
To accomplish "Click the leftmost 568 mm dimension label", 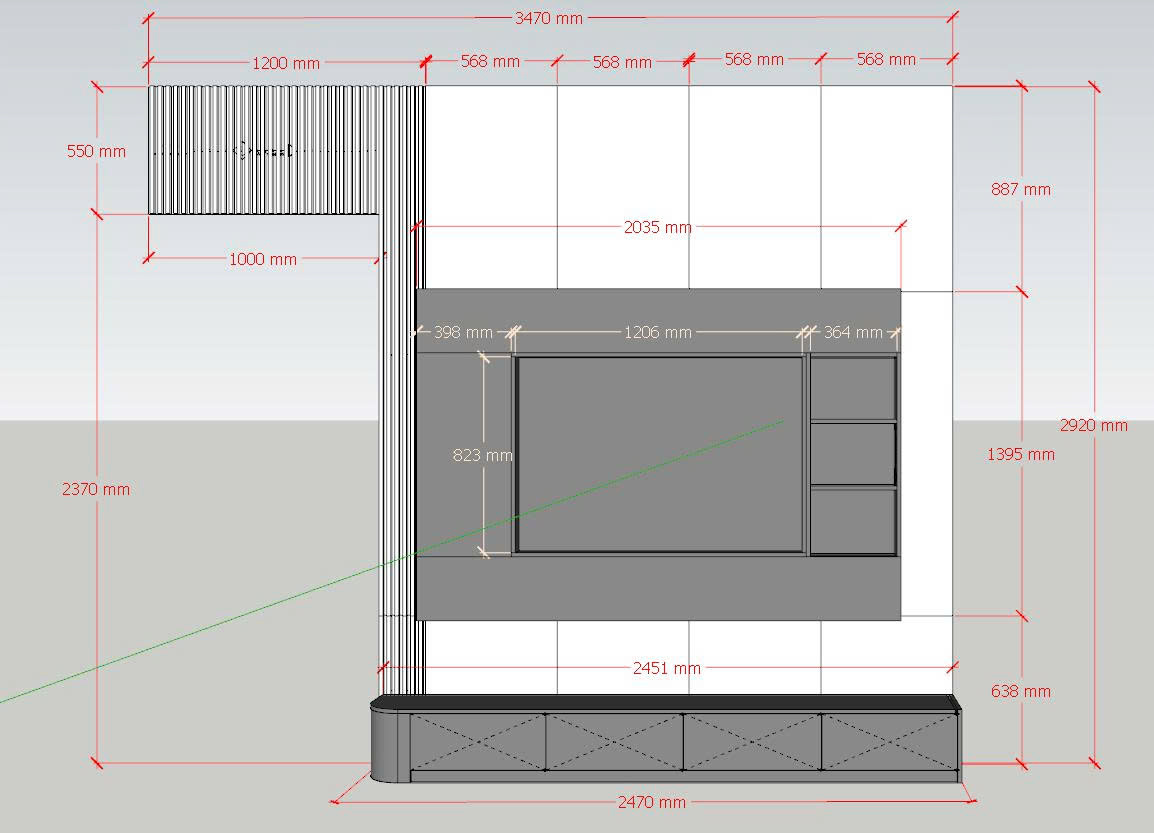I will (x=490, y=61).
